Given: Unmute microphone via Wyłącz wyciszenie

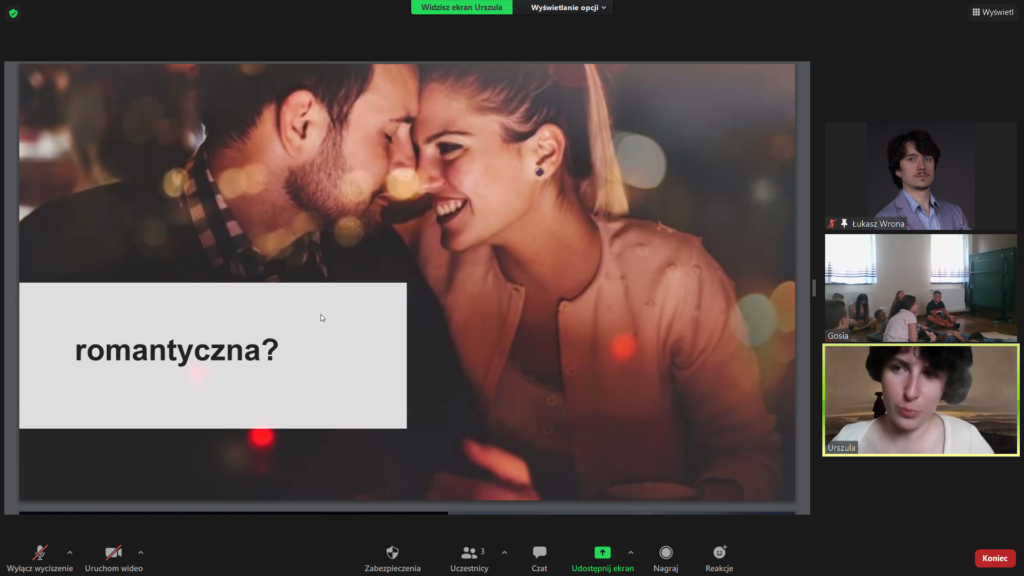Looking at the screenshot, I should [x=40, y=553].
